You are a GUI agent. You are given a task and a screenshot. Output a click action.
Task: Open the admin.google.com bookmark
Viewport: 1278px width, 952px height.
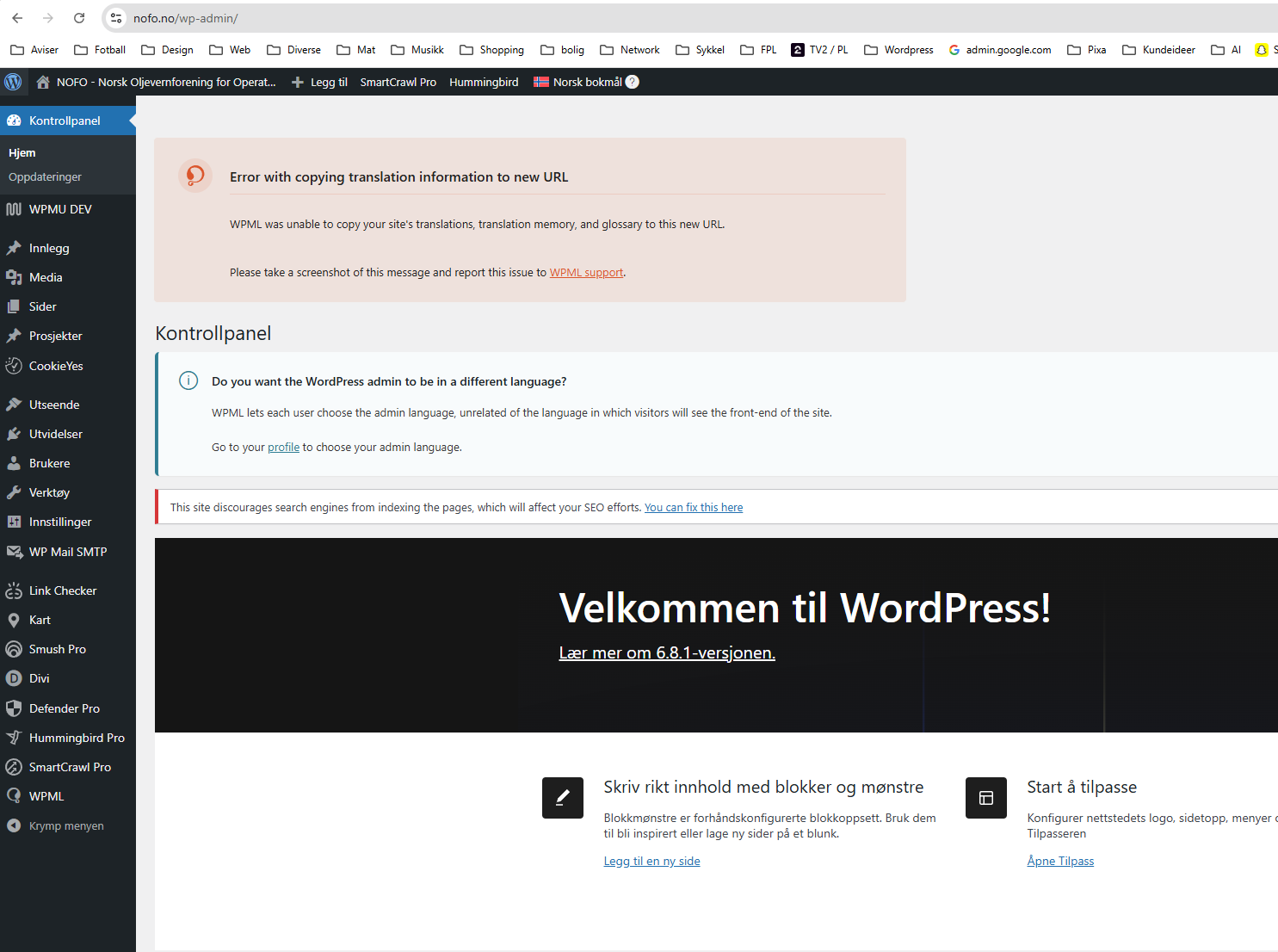point(1000,50)
